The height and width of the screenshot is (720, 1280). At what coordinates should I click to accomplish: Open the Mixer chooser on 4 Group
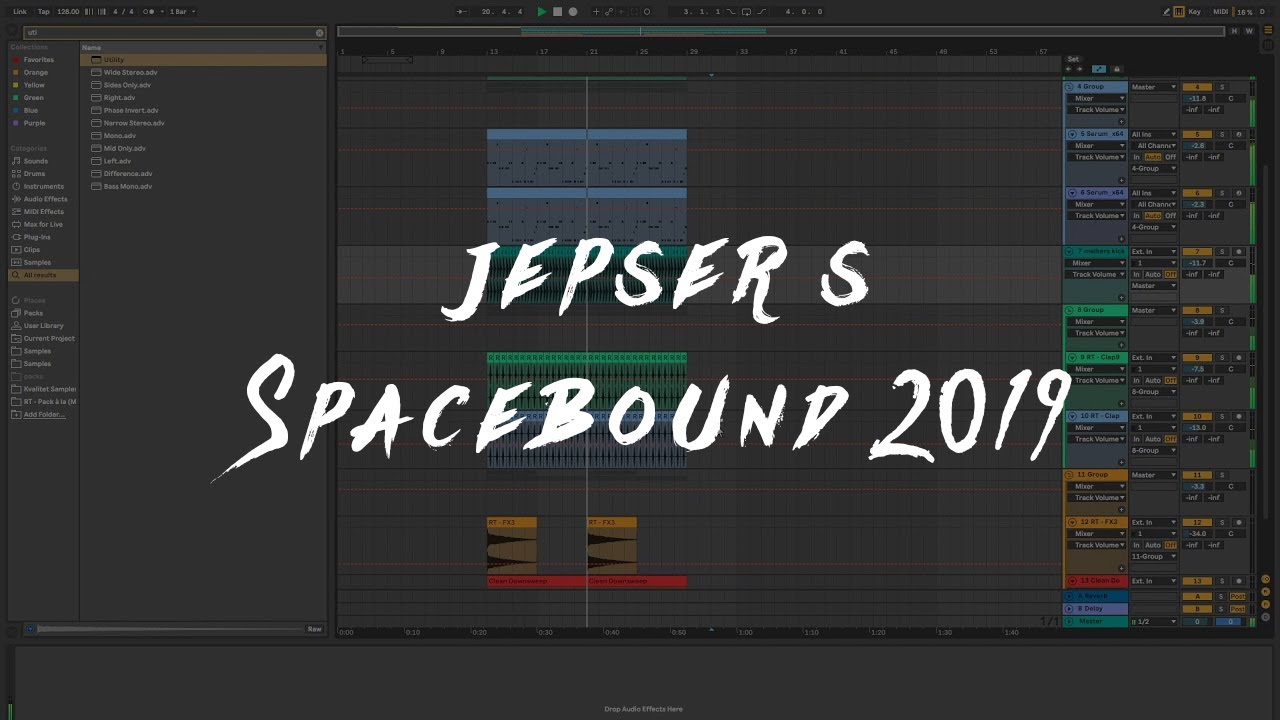click(x=1098, y=98)
